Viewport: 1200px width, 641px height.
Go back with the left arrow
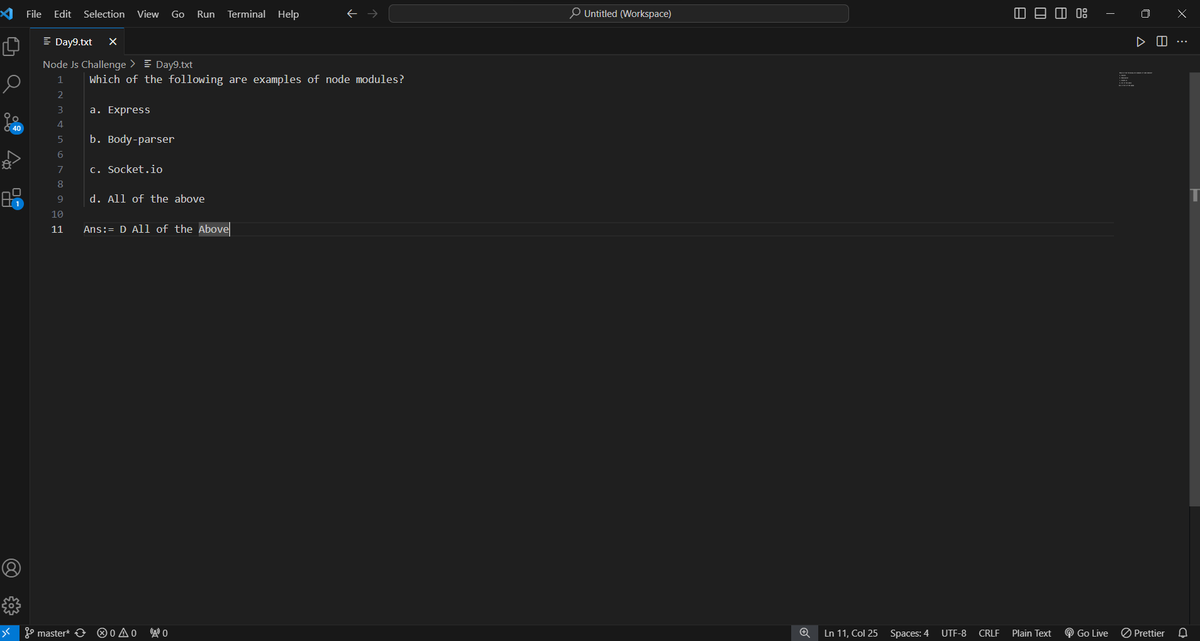click(351, 14)
